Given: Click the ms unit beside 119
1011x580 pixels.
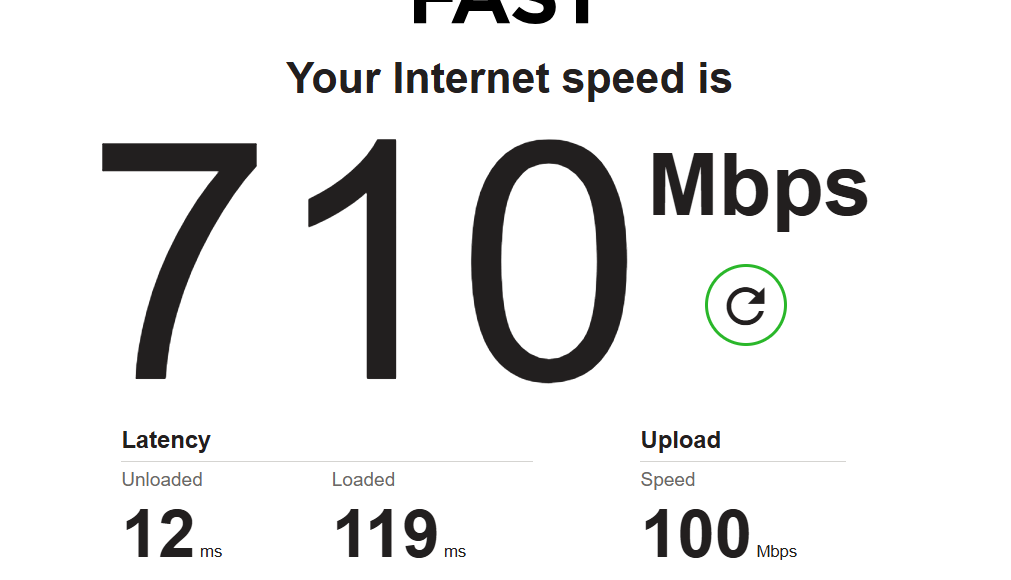Looking at the screenshot, I should click(455, 552).
